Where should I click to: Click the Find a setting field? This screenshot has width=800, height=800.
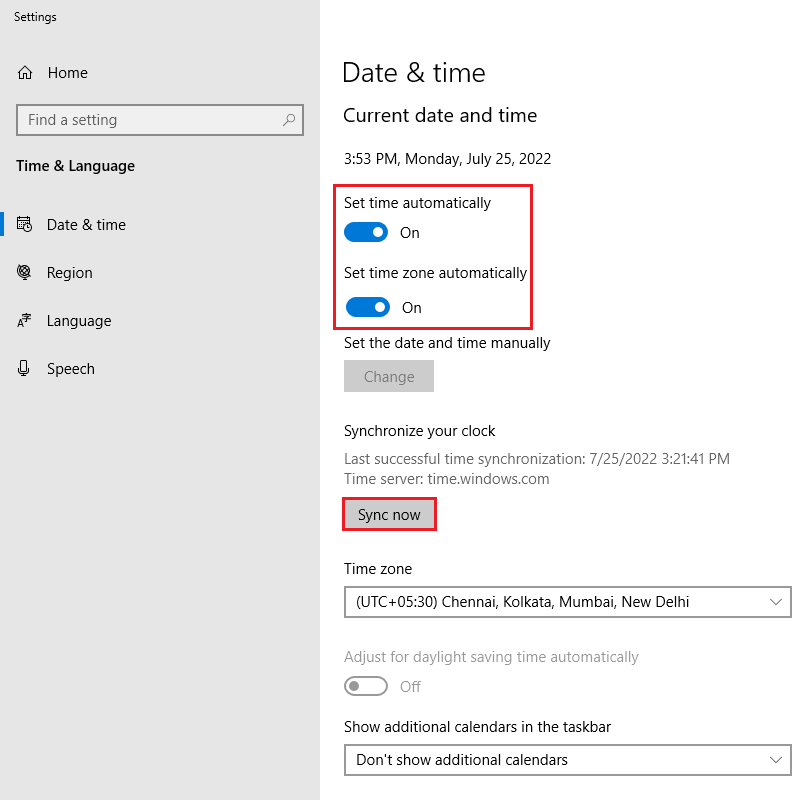pos(160,120)
